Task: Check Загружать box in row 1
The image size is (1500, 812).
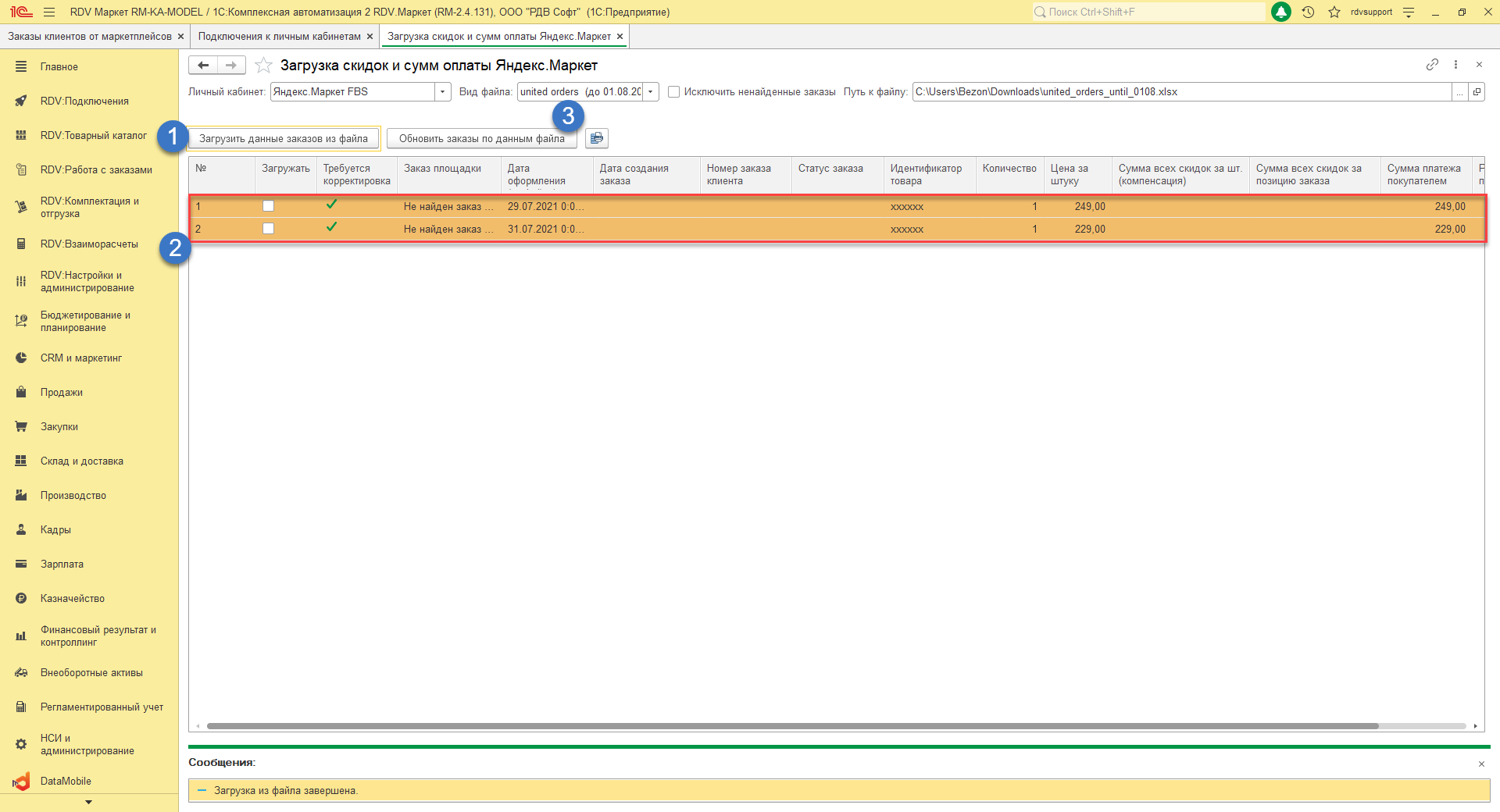Action: coord(269,206)
